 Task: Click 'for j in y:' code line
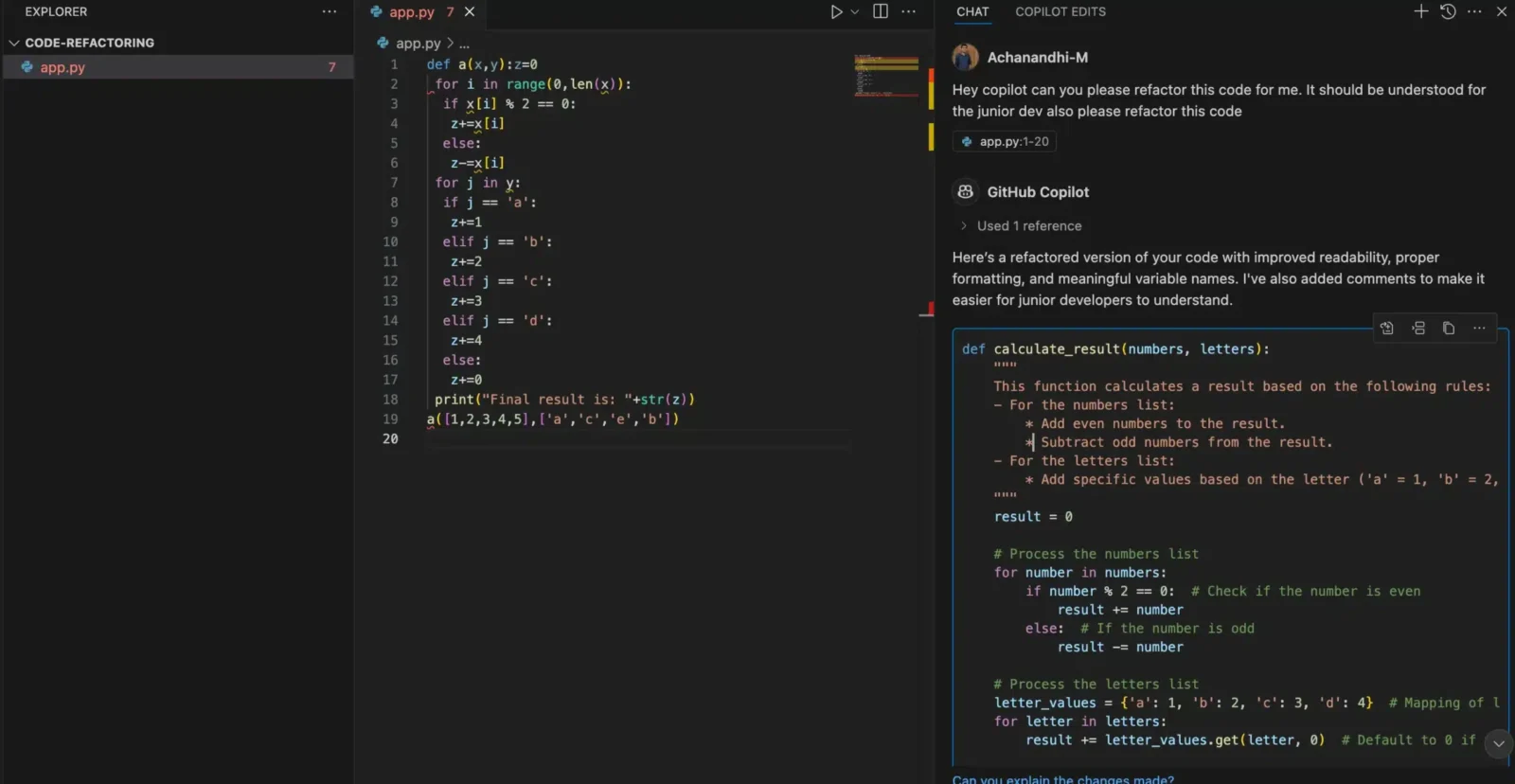(477, 183)
